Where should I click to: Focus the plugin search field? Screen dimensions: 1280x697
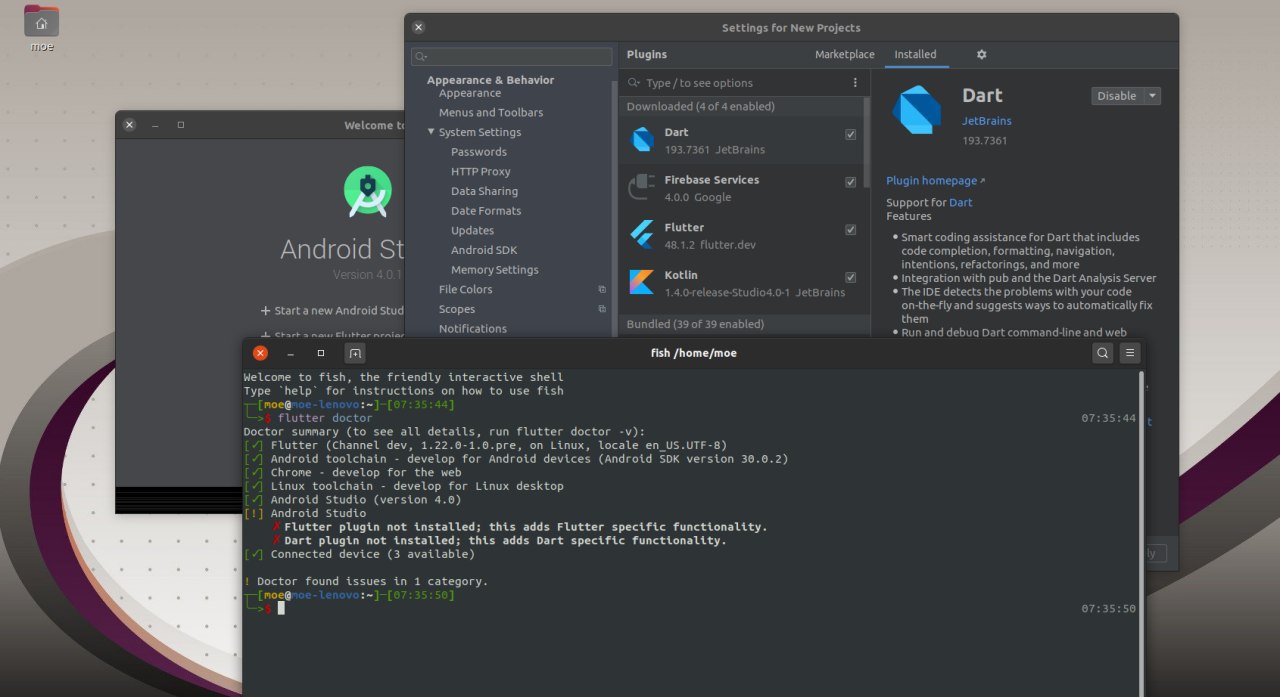735,83
